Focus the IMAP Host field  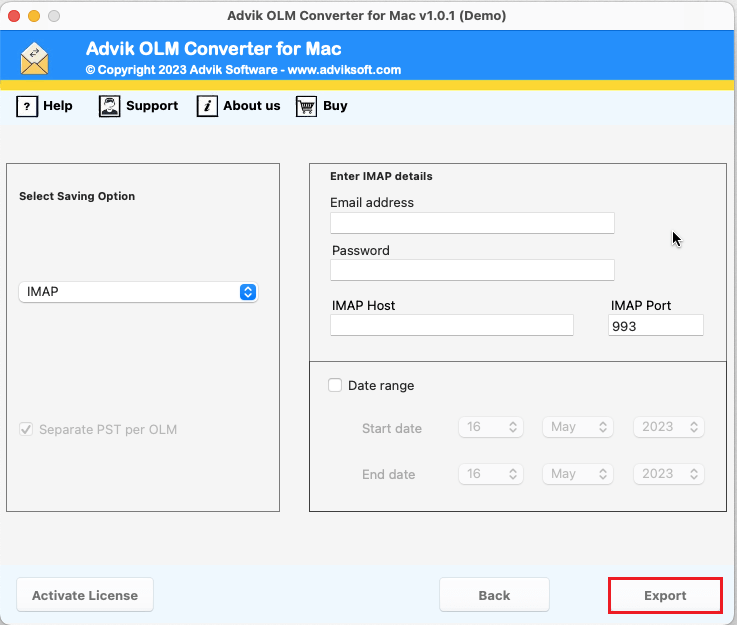451,325
